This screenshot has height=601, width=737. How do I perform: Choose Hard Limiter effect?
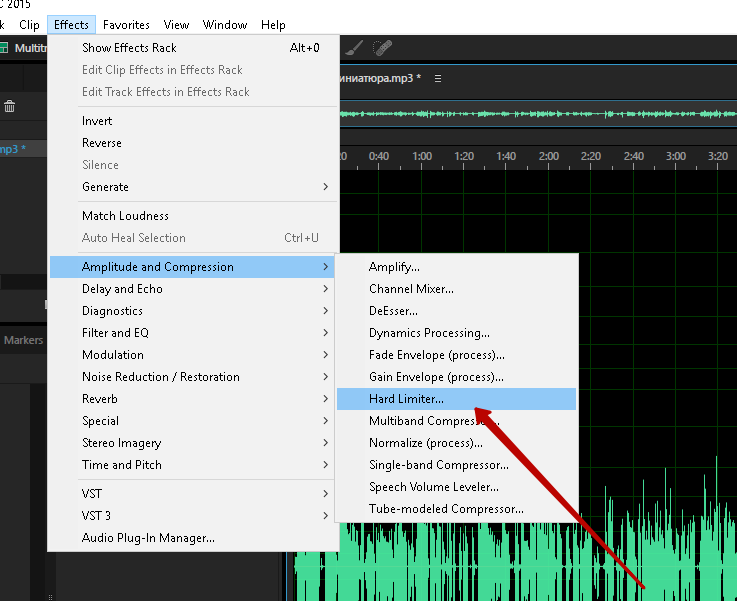click(456, 399)
